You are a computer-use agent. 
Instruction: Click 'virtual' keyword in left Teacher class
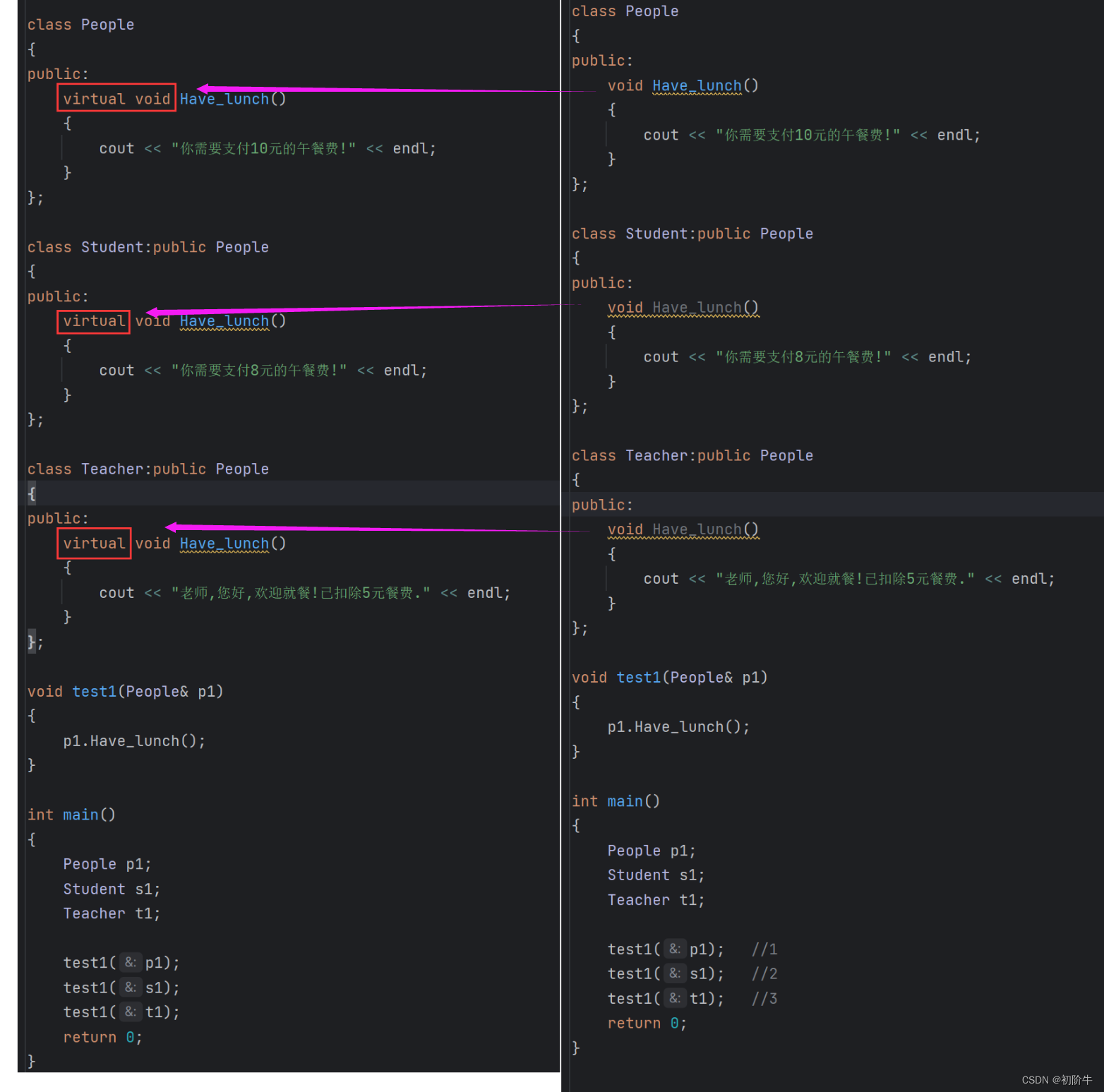(x=94, y=544)
